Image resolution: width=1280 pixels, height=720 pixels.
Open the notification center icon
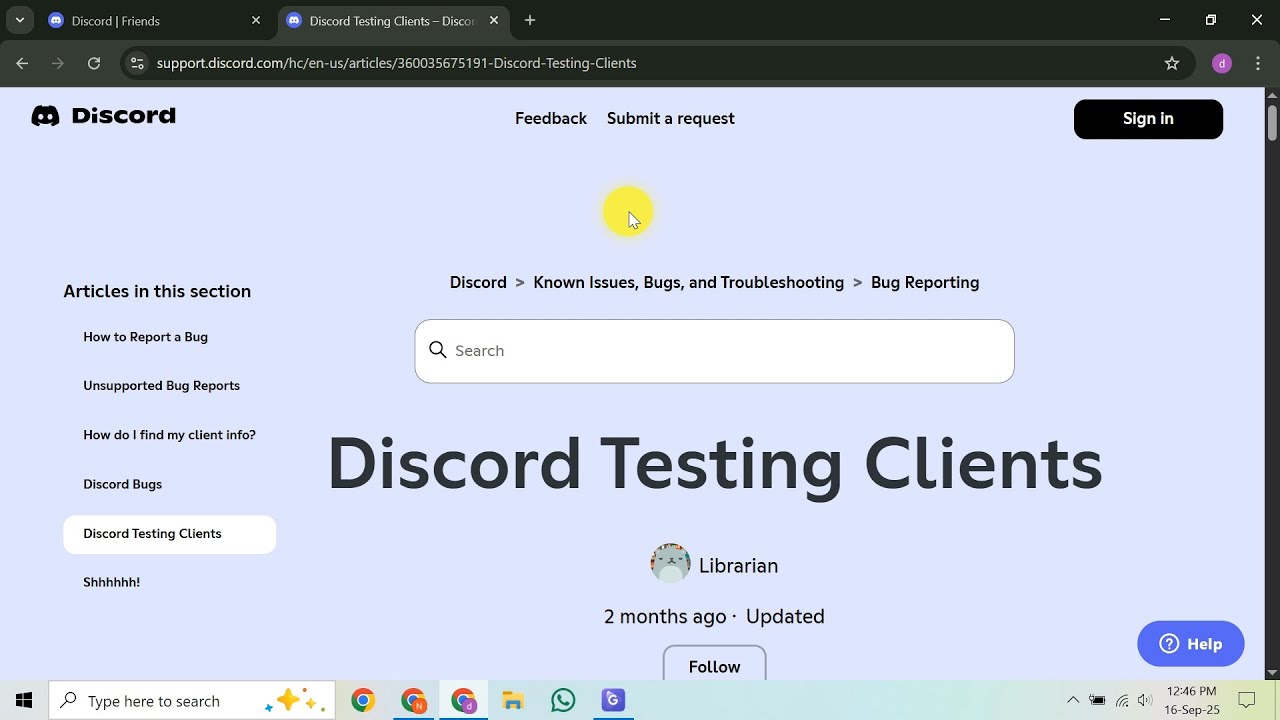point(1247,701)
